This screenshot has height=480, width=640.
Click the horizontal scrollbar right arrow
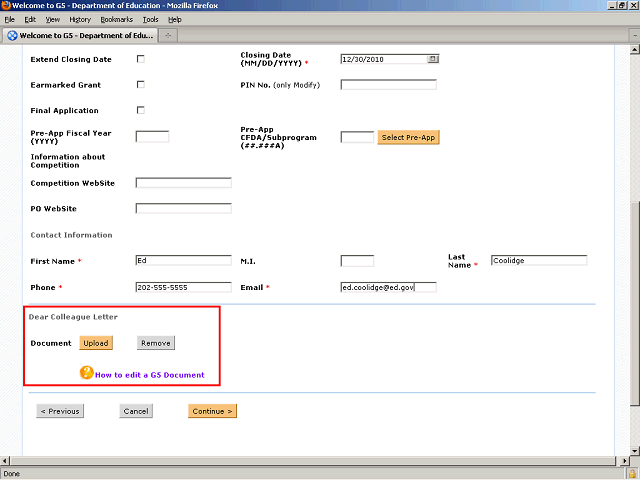click(x=624, y=461)
